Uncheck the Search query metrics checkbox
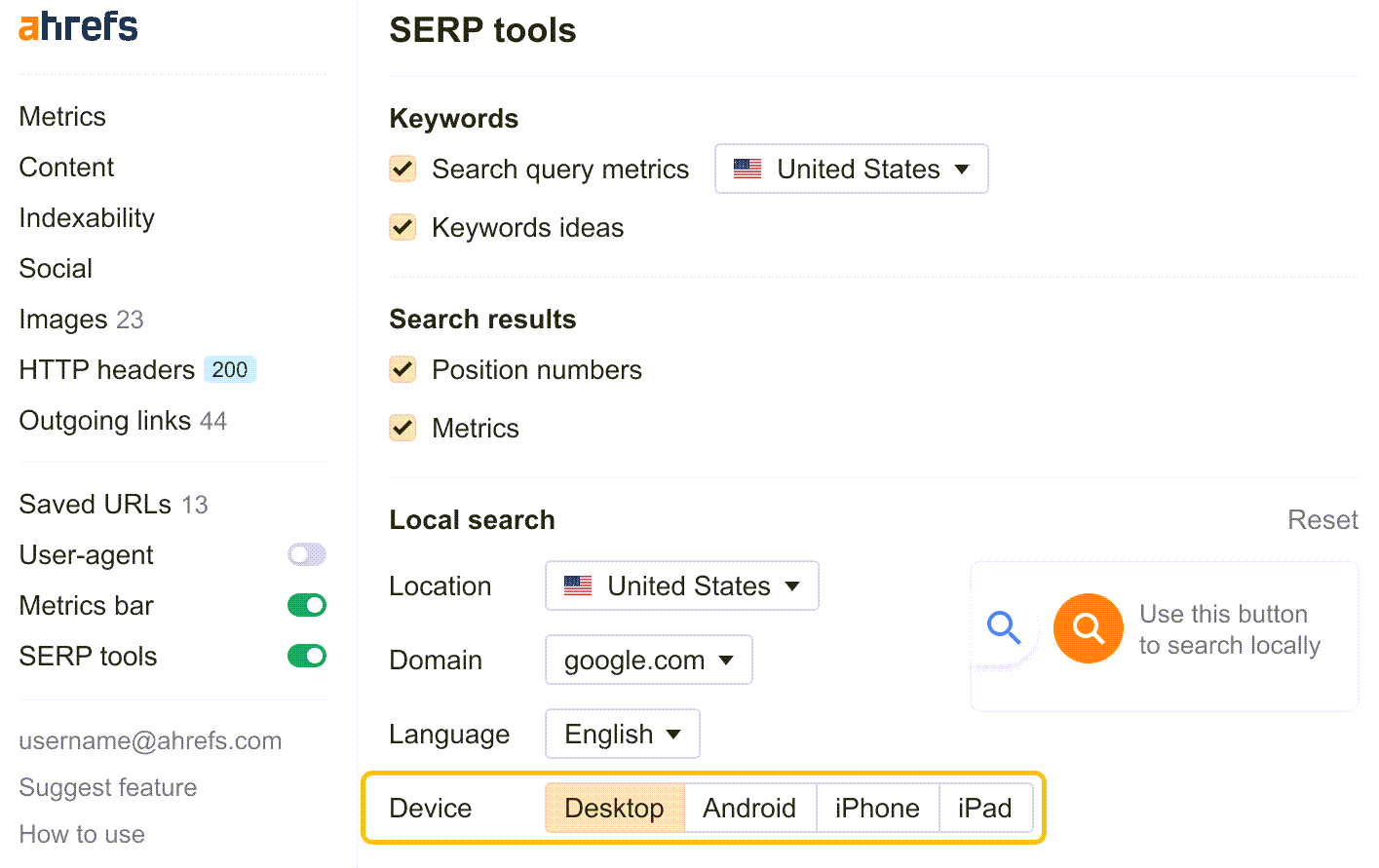This screenshot has height=868, width=1379. point(402,168)
